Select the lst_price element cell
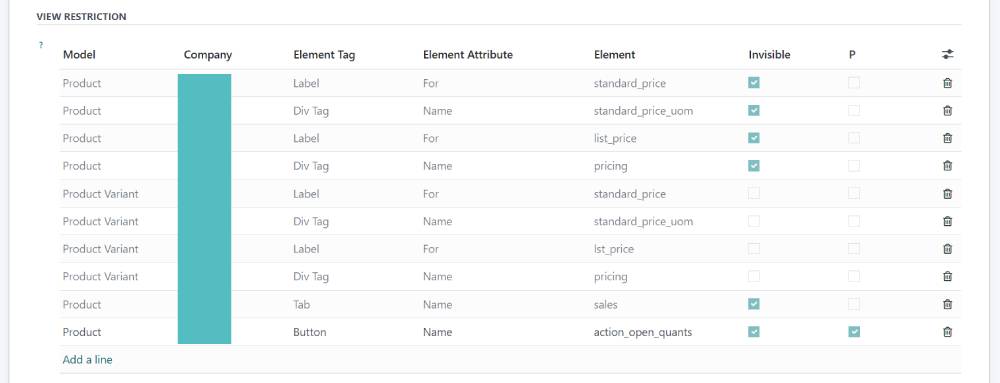 pyautogui.click(x=614, y=249)
